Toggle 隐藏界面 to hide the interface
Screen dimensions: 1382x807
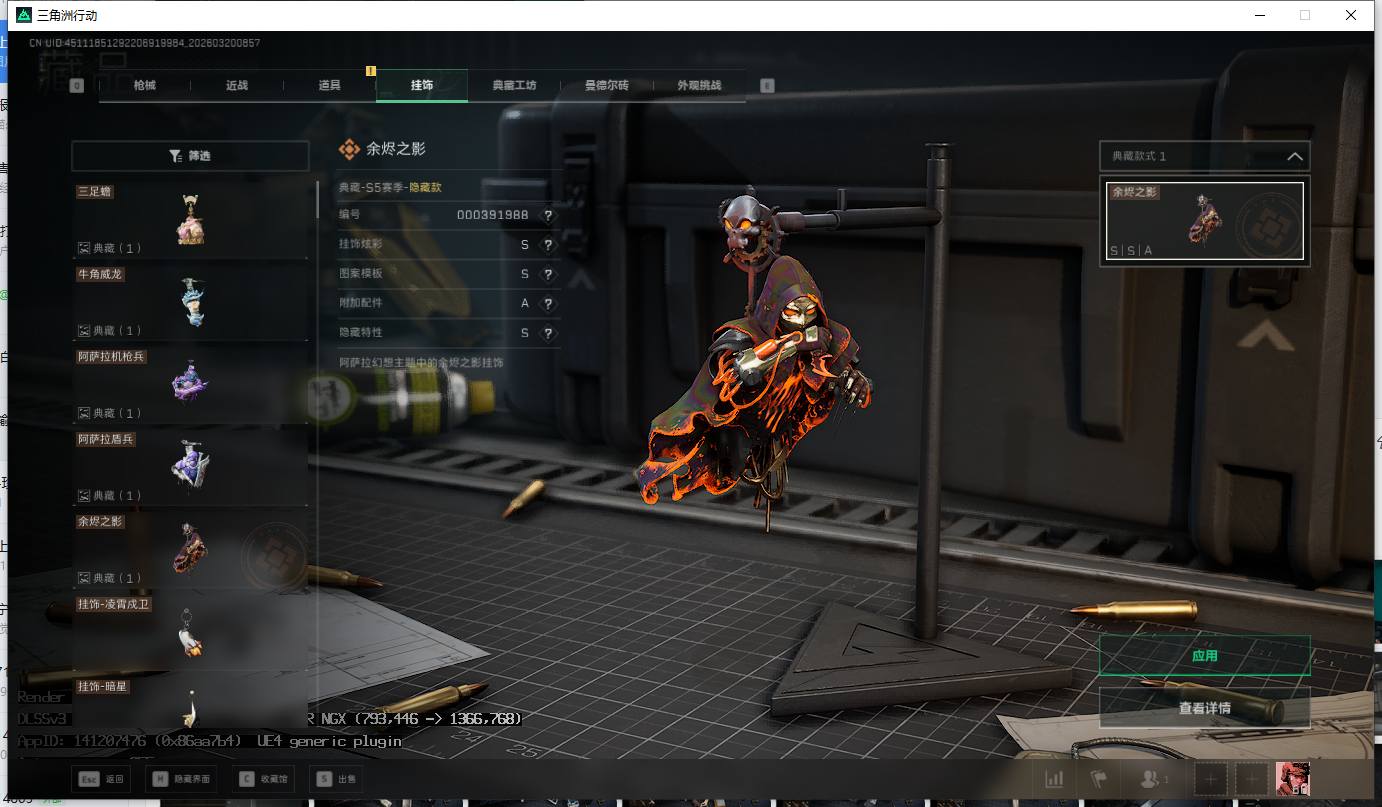tap(182, 779)
